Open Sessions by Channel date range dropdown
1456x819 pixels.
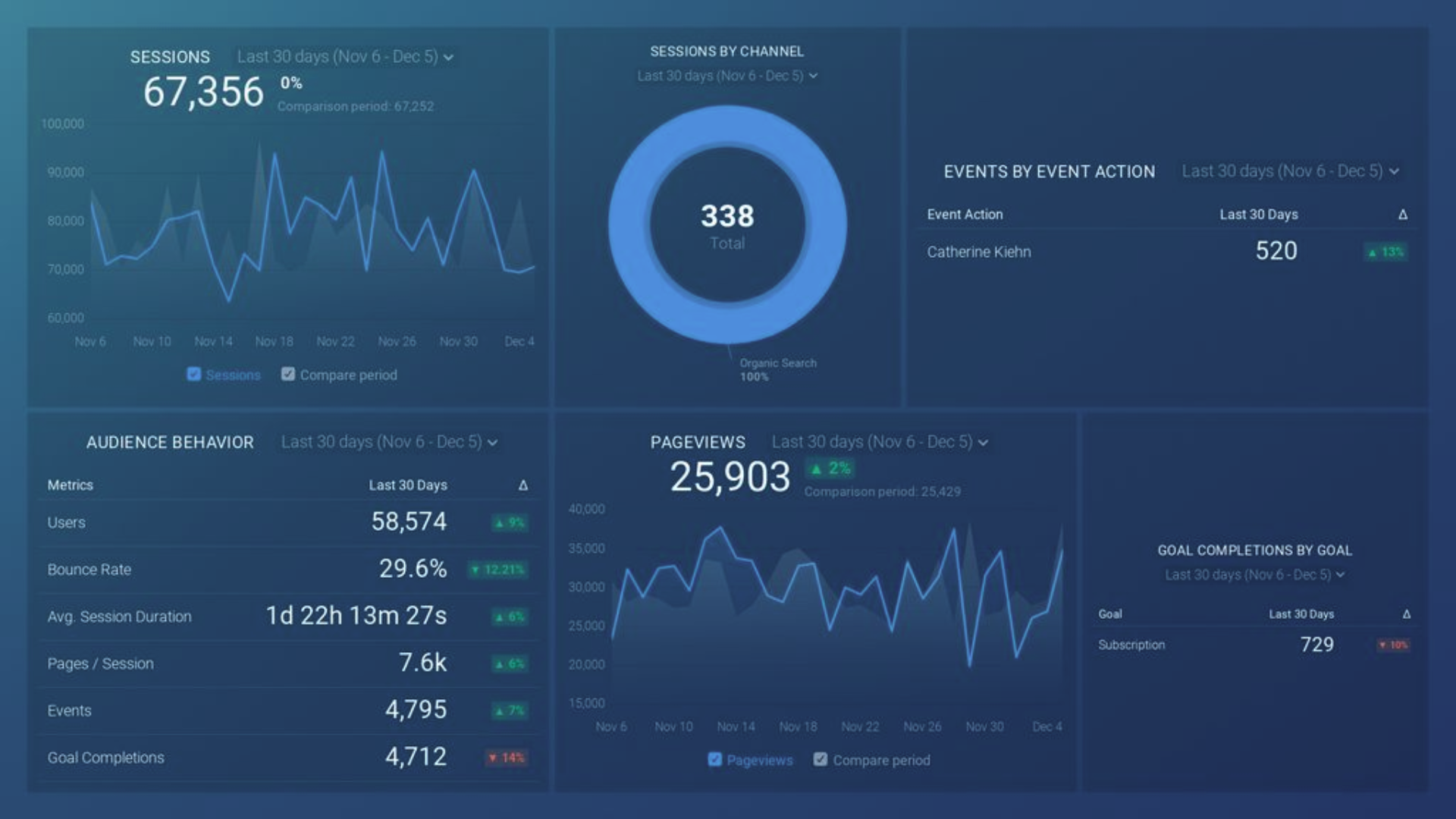[x=727, y=76]
